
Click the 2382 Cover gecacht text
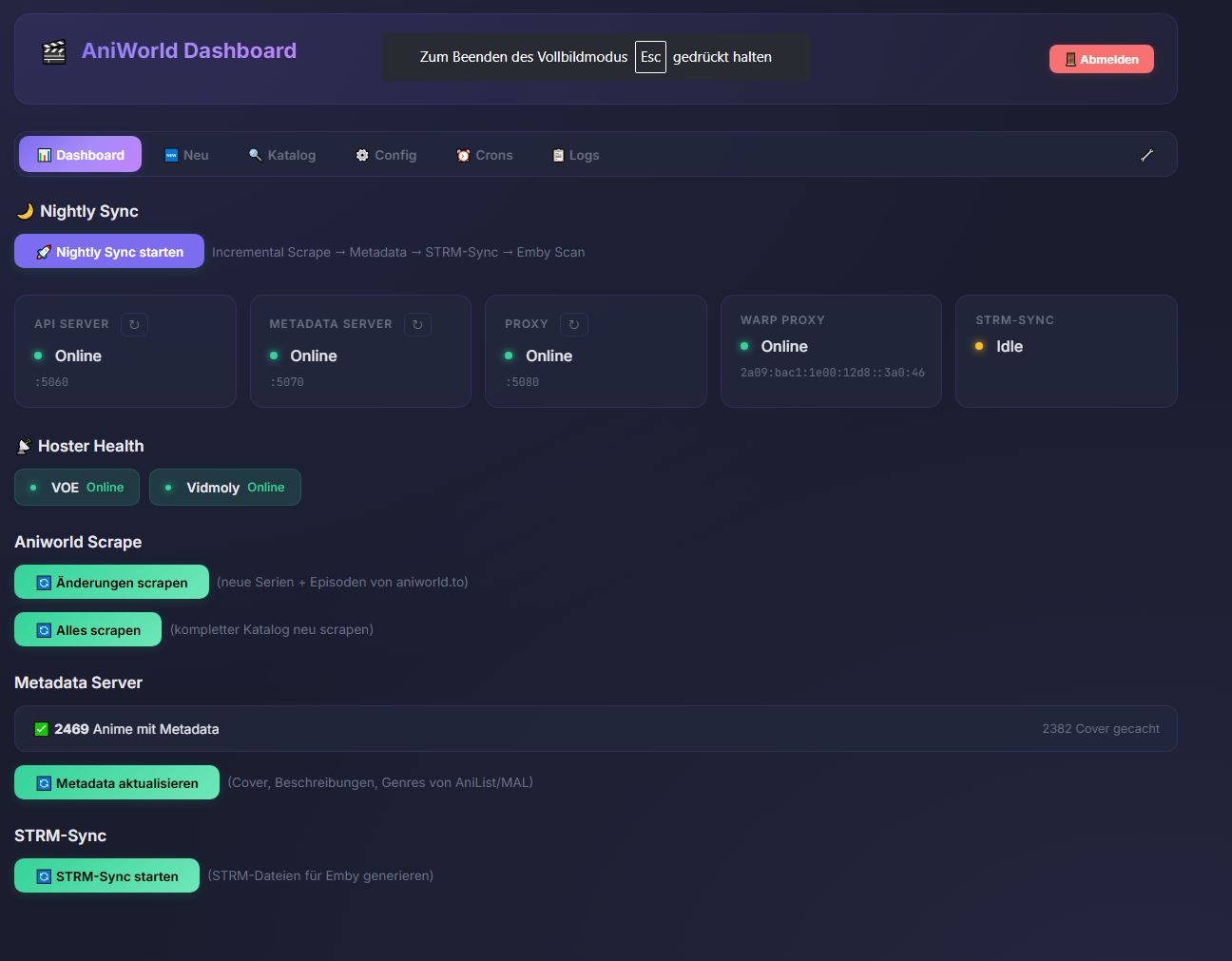pyautogui.click(x=1101, y=729)
